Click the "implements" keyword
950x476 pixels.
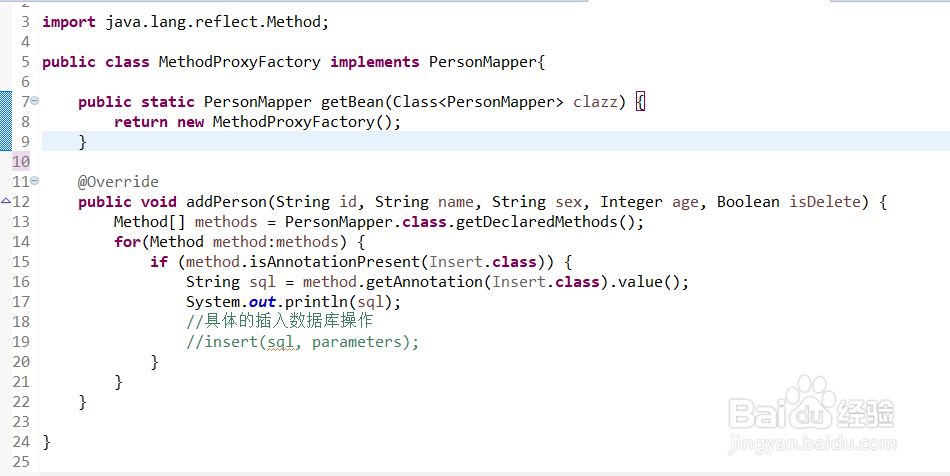374,62
